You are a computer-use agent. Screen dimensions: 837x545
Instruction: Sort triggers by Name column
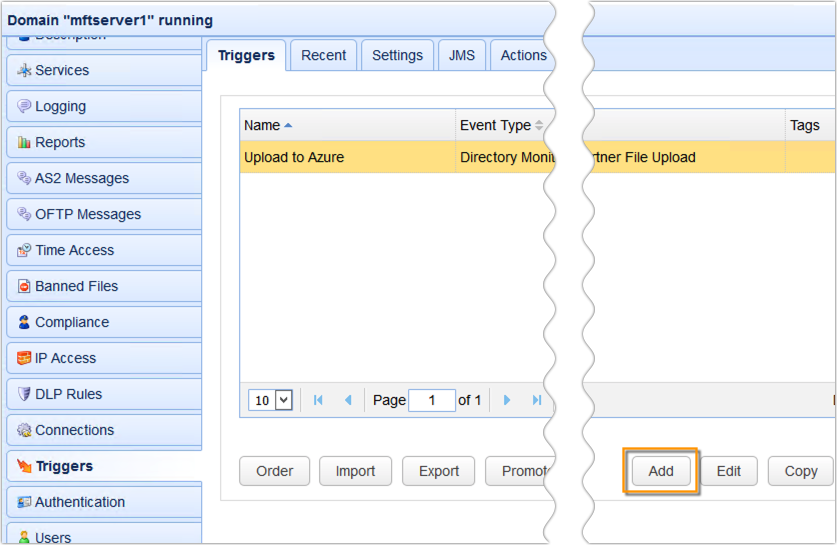[262, 125]
